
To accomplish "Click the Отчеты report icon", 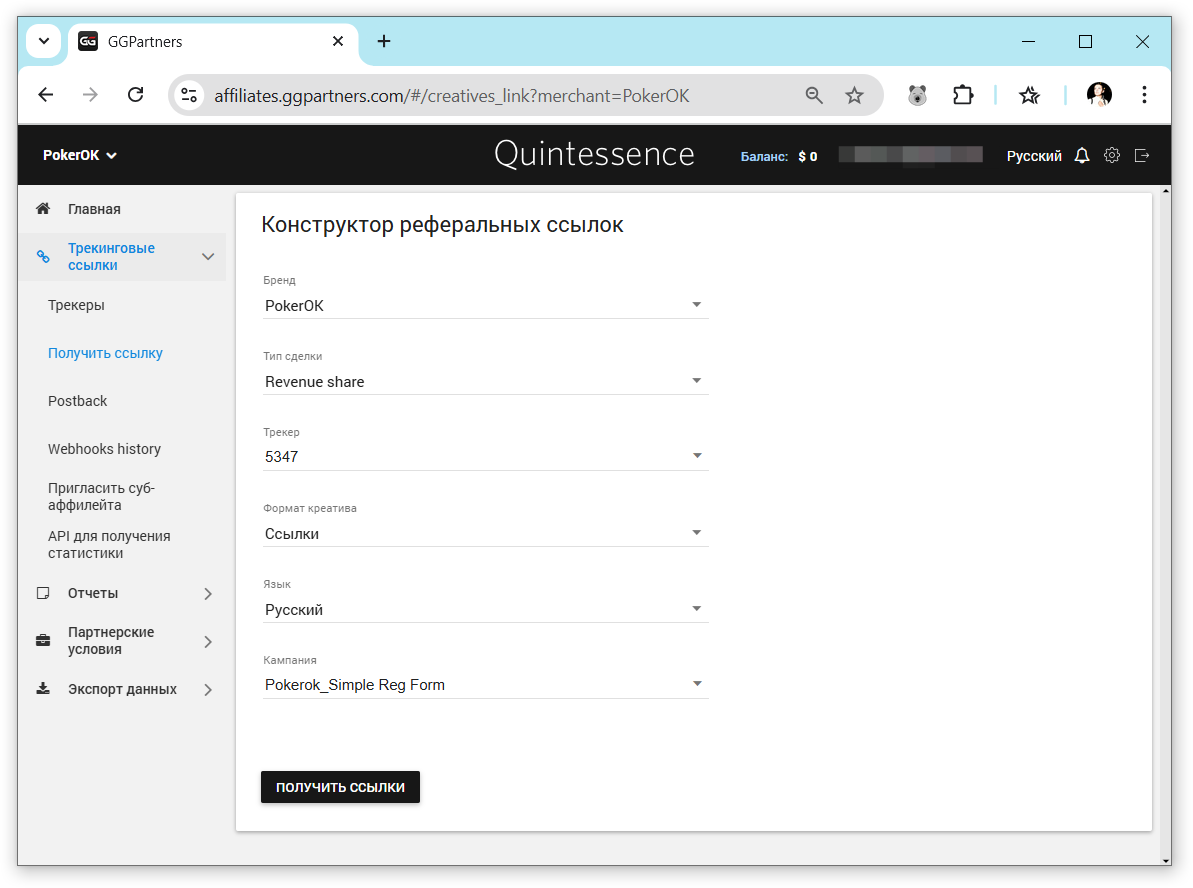I will click(x=43, y=593).
